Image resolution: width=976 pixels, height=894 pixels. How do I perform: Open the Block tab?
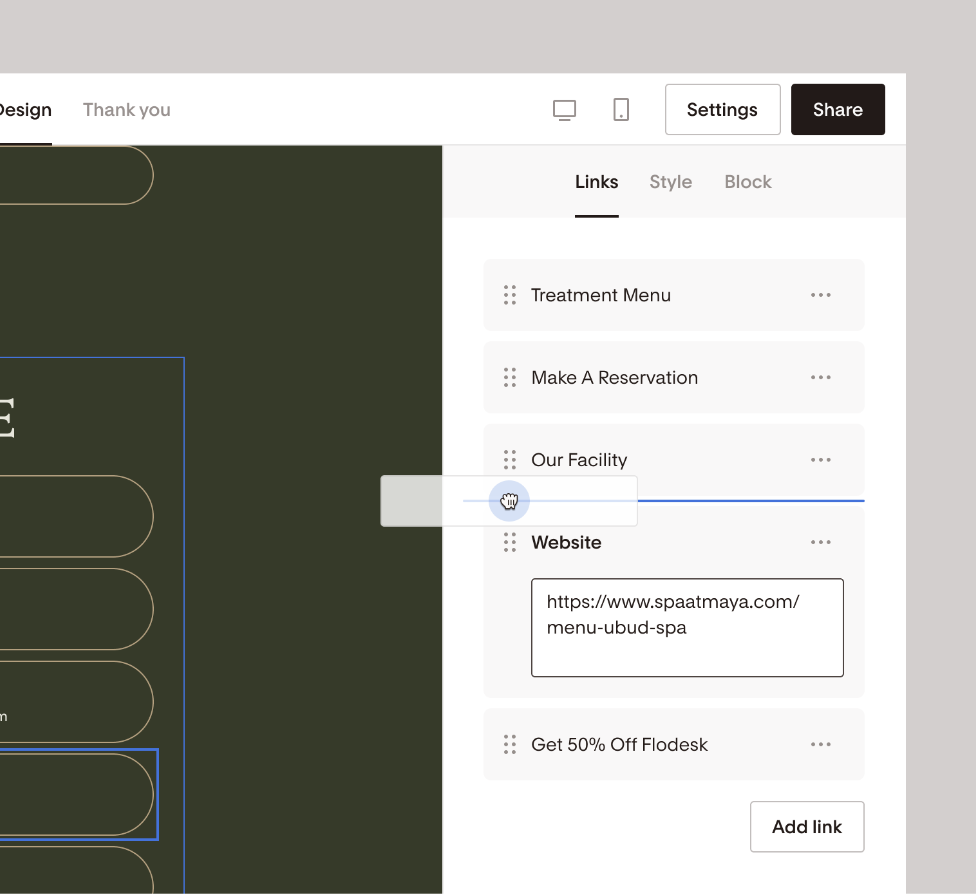[x=748, y=182]
